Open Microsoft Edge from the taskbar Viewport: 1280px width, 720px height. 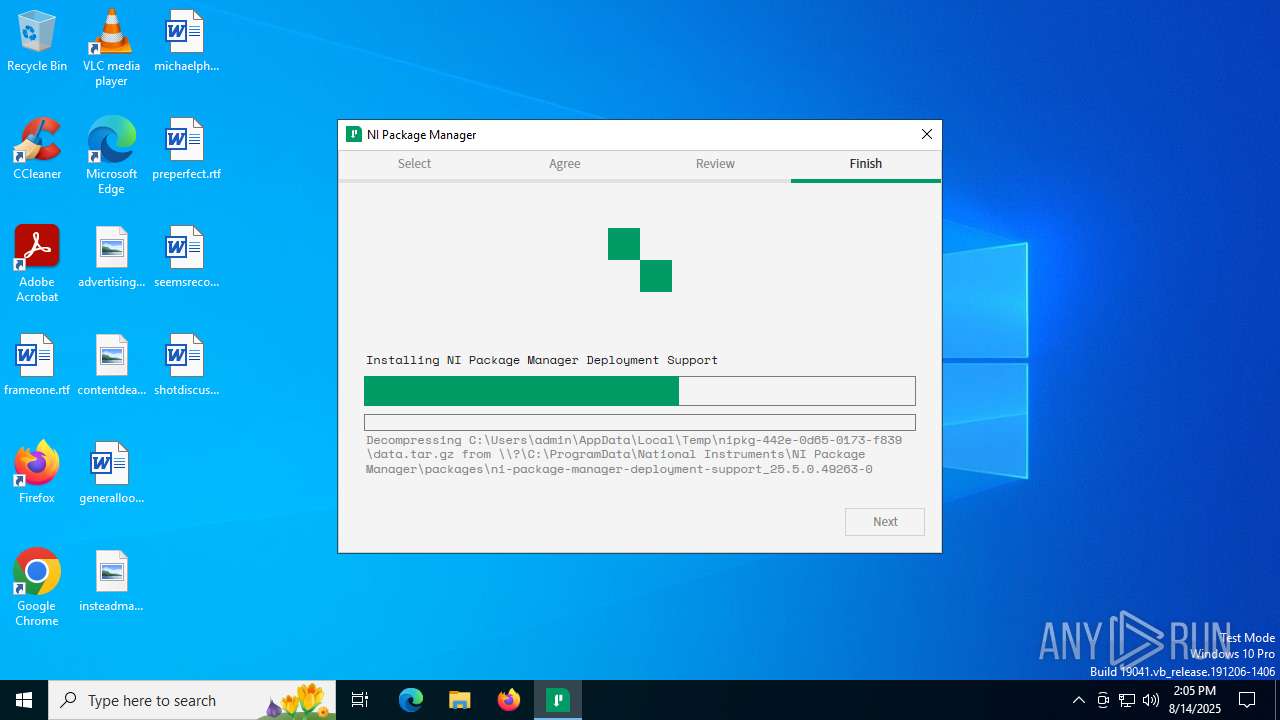[x=411, y=700]
